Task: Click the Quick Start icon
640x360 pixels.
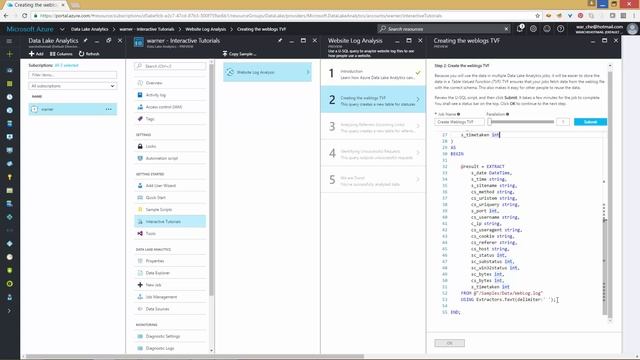Action: [x=140, y=198]
